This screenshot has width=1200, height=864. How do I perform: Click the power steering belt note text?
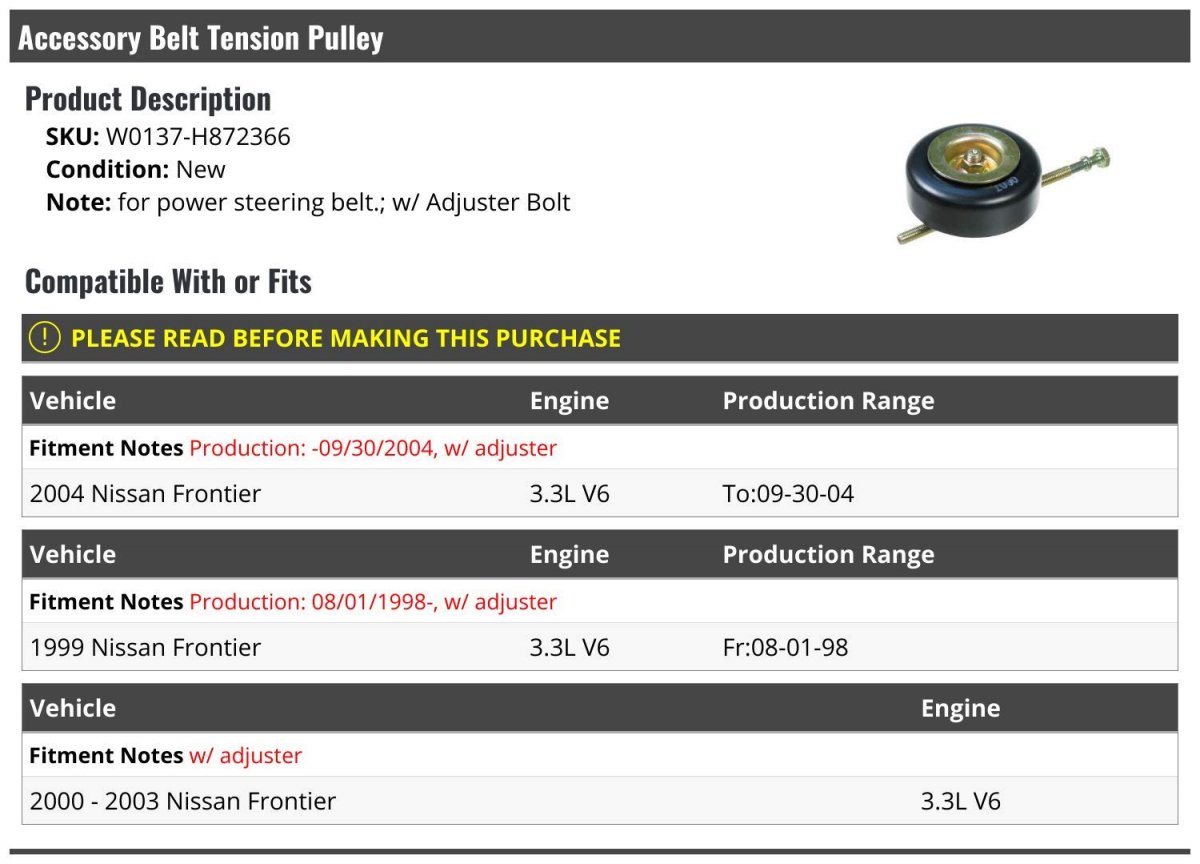click(x=344, y=202)
